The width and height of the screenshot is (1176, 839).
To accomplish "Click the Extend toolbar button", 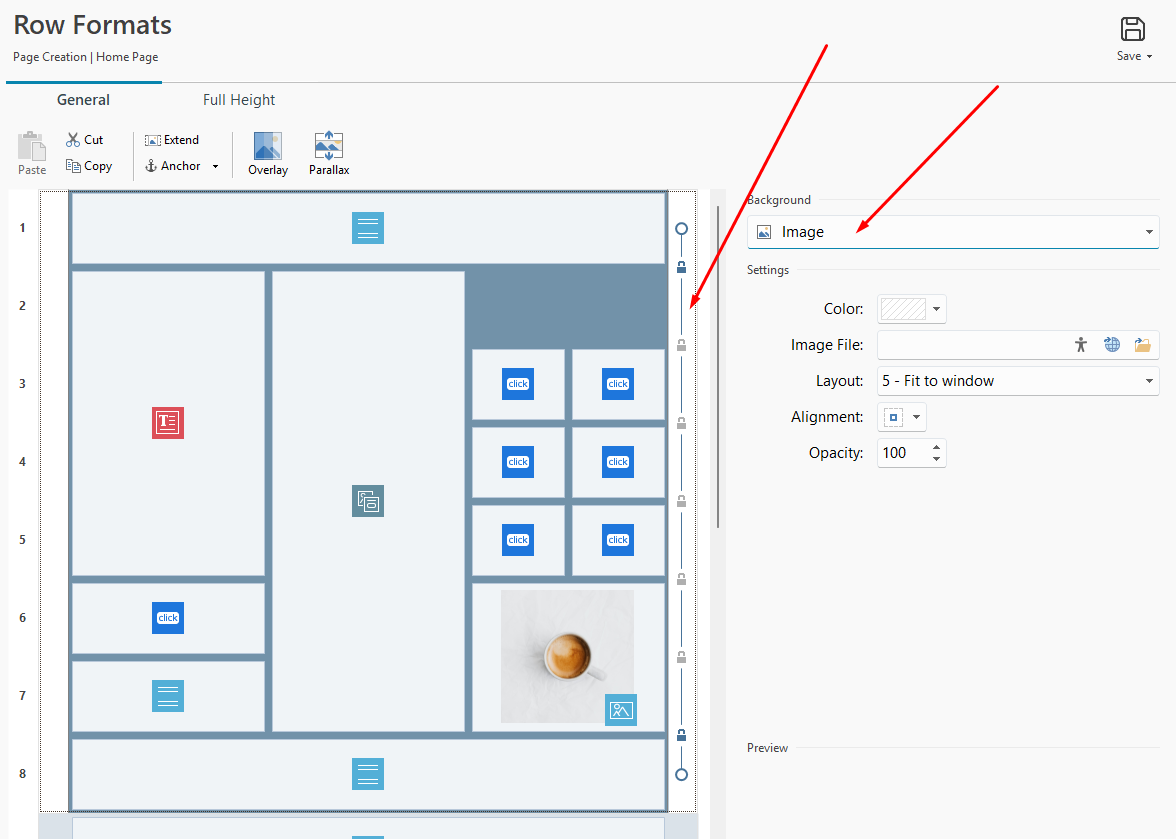I will 172,140.
